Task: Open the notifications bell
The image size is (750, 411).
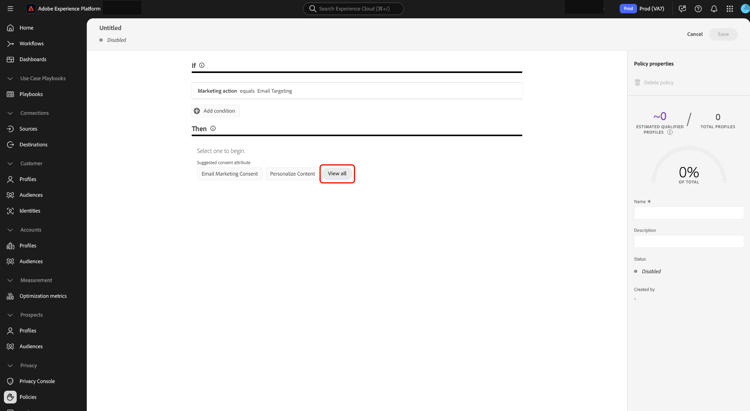Action: (x=714, y=9)
